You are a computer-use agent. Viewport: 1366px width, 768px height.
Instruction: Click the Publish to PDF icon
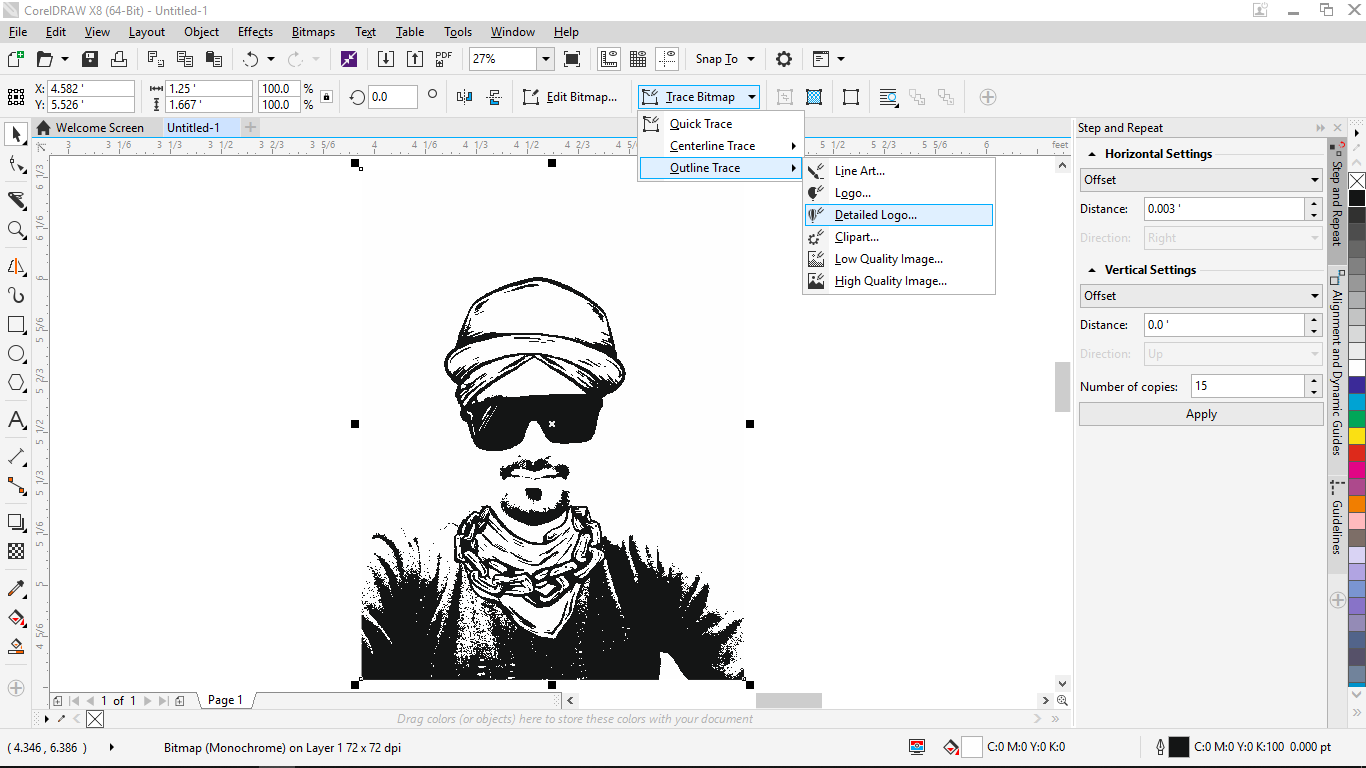[x=444, y=59]
